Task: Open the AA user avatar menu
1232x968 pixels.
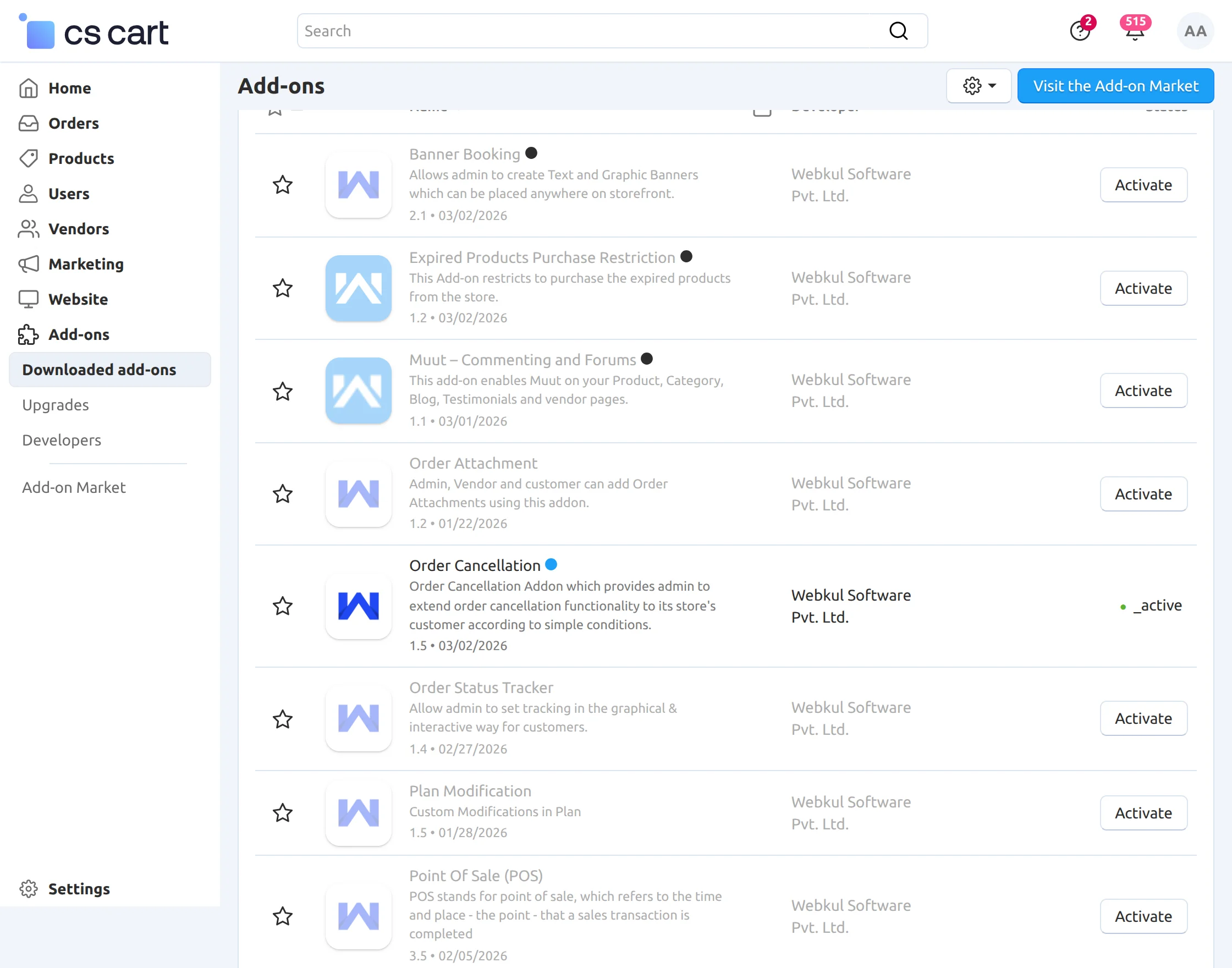Action: (1195, 31)
